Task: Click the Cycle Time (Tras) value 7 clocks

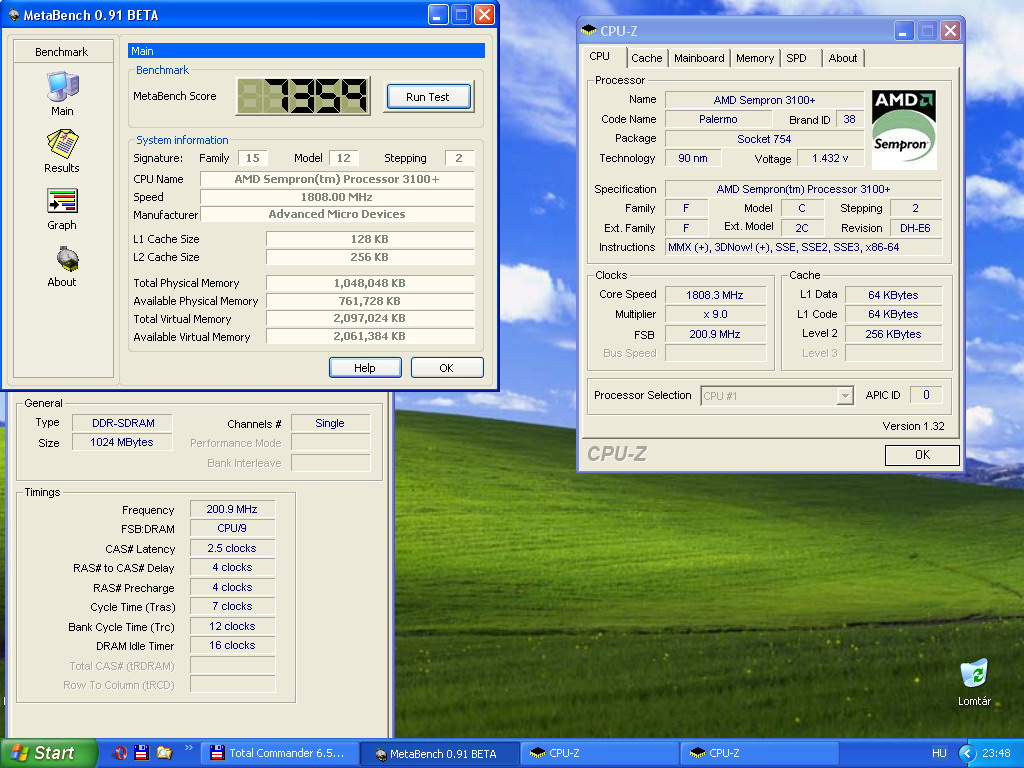Action: [232, 606]
